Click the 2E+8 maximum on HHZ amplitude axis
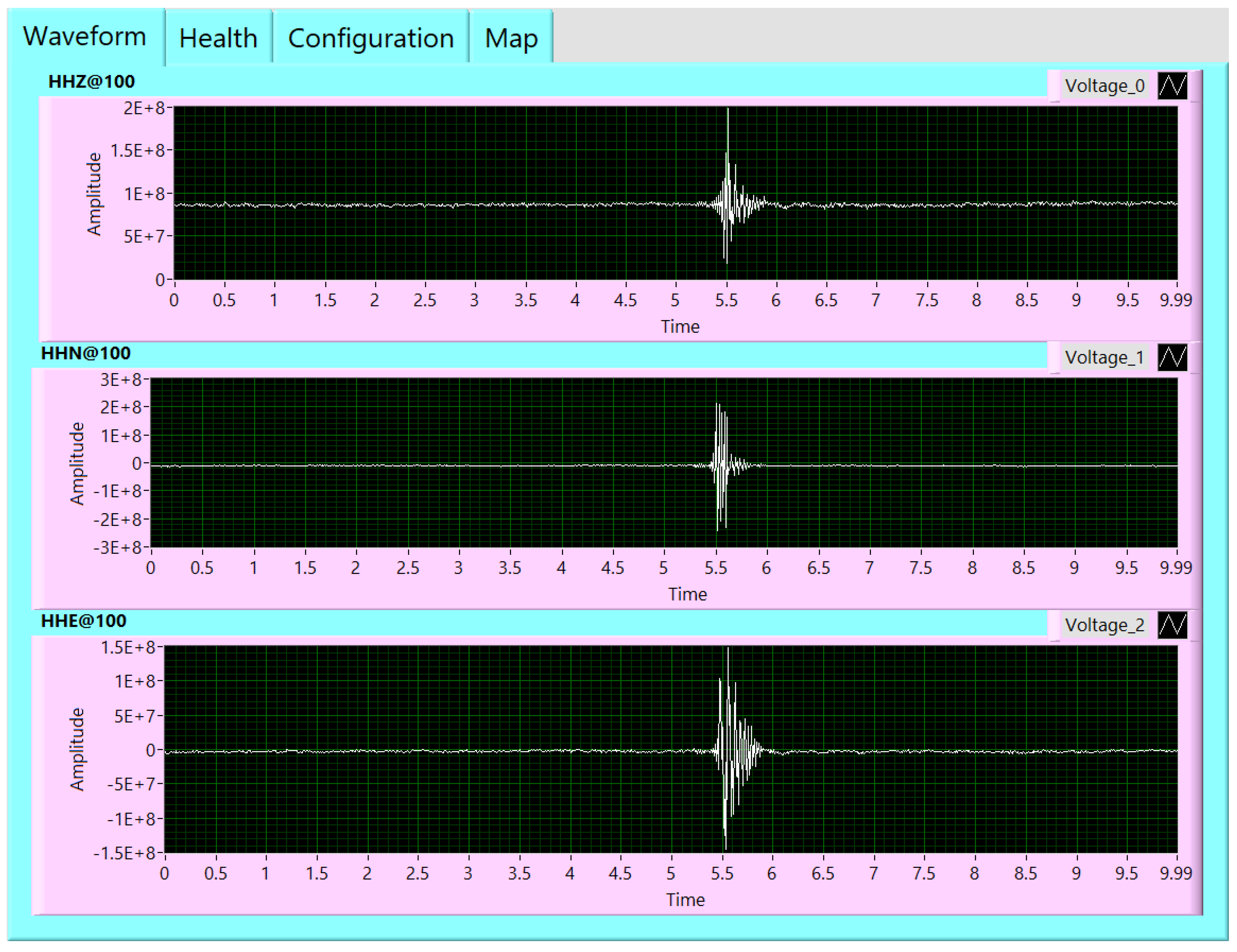The image size is (1237, 952). (144, 108)
